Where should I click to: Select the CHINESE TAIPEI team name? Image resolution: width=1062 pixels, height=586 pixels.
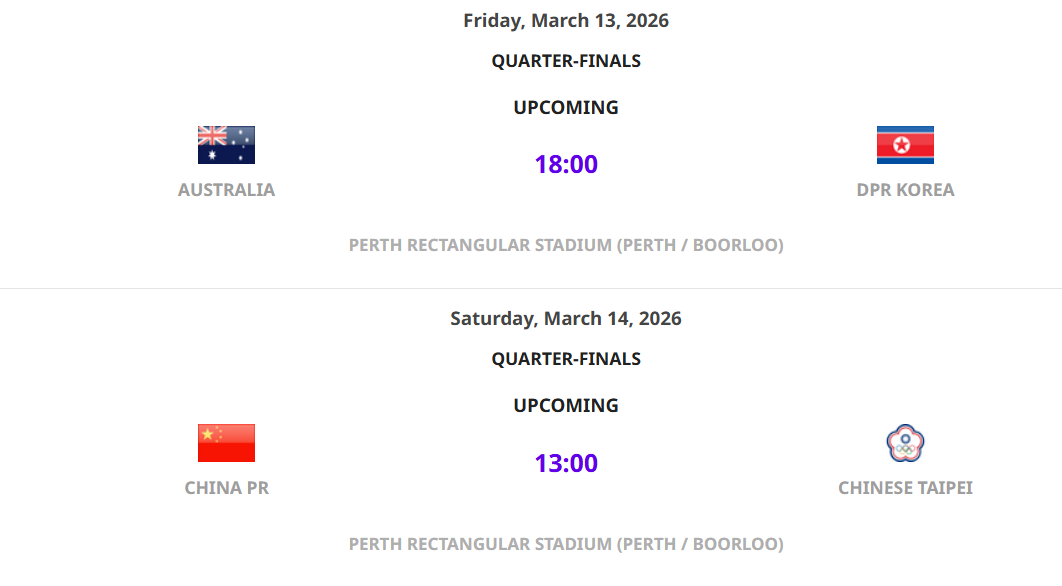coord(905,488)
